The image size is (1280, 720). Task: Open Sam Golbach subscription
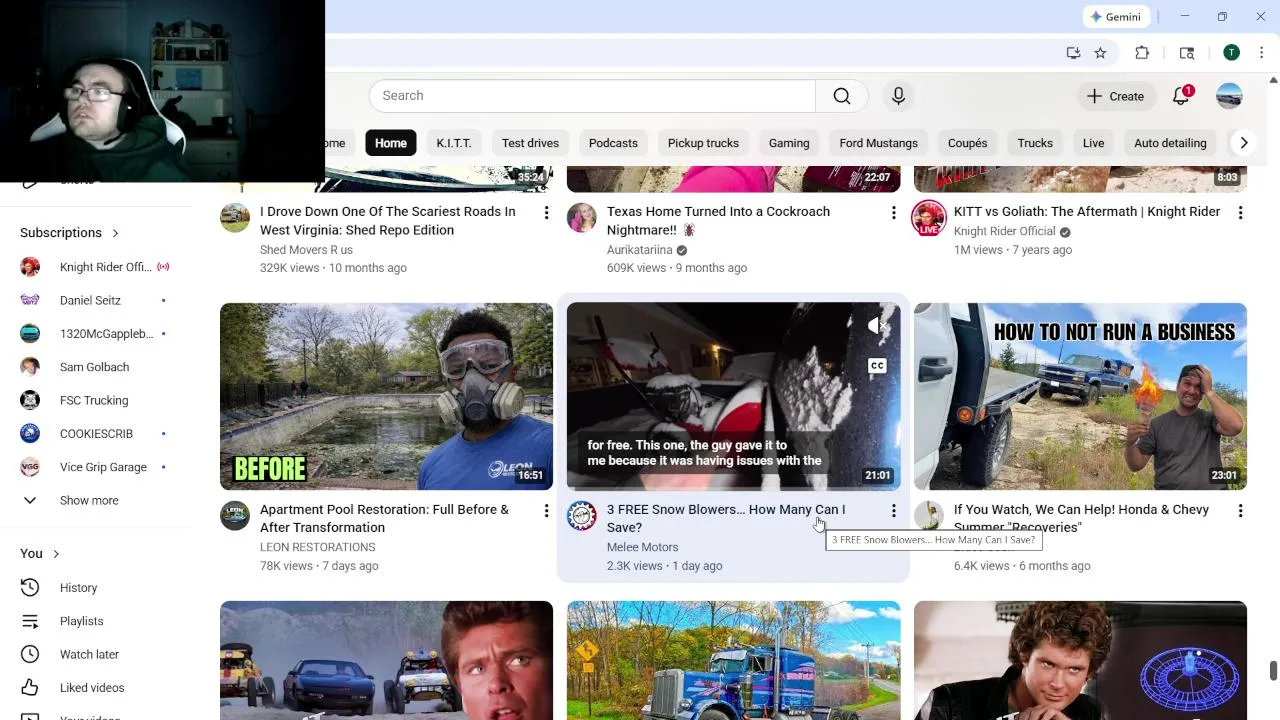coord(96,367)
